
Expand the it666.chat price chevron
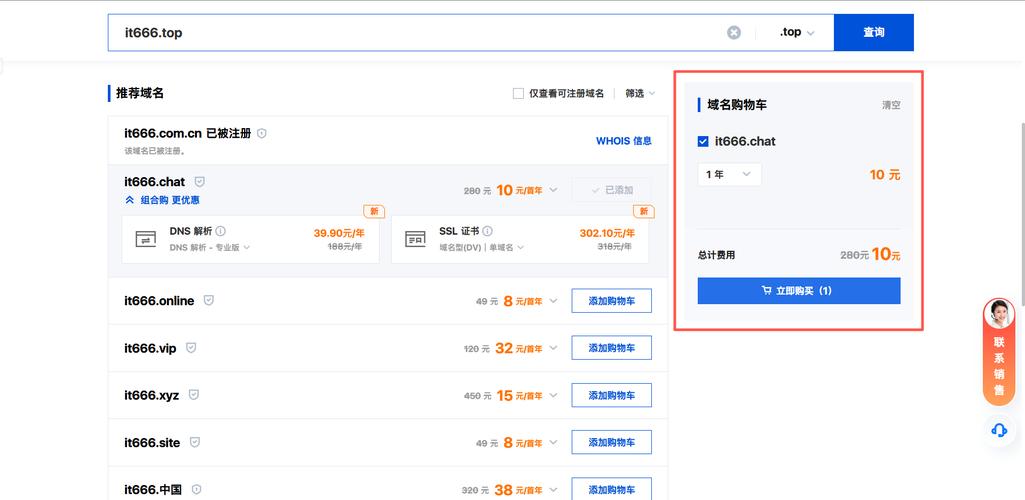coord(553,190)
